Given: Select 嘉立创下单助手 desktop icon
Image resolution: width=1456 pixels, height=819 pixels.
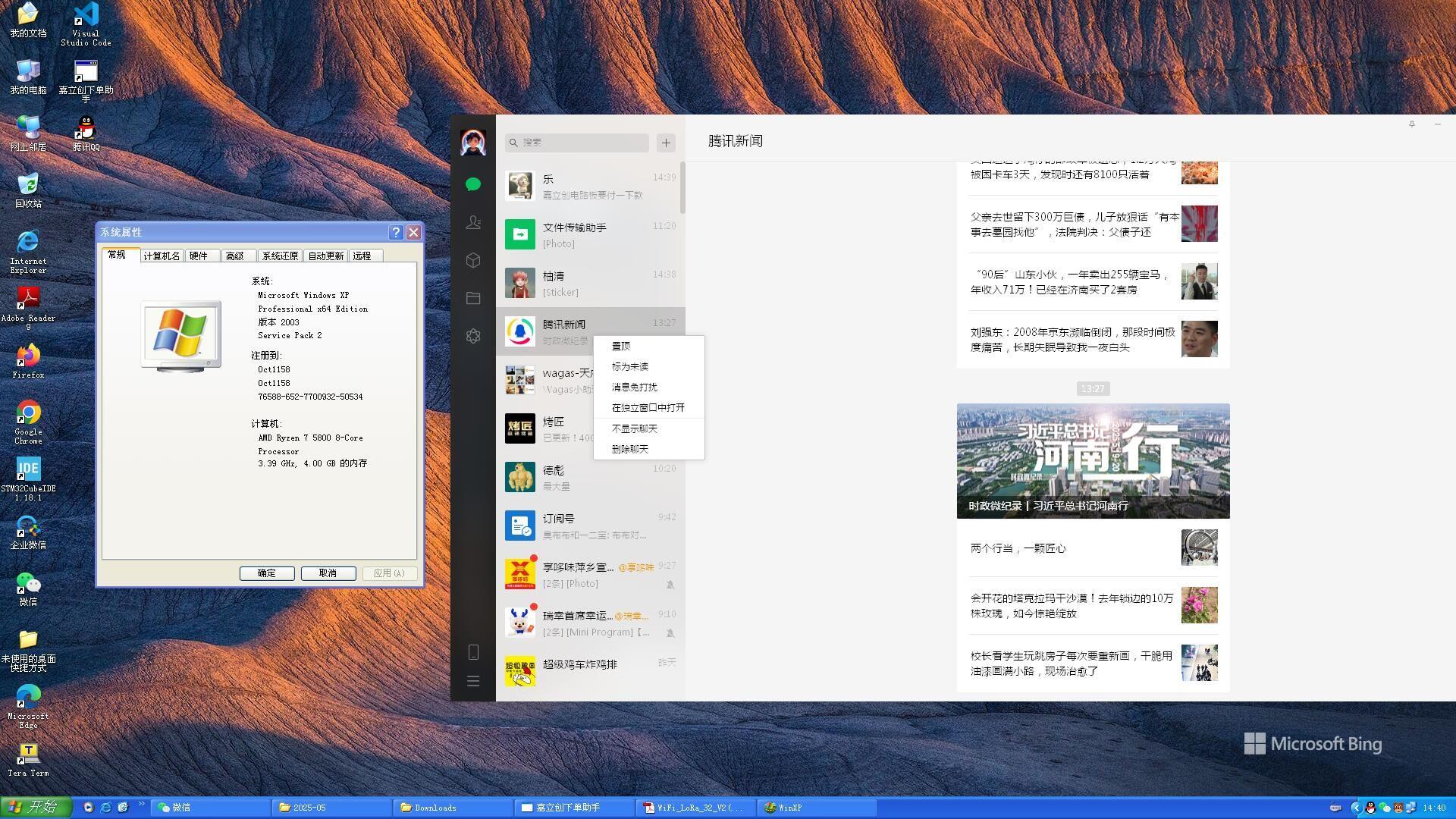Looking at the screenshot, I should pos(86,81).
